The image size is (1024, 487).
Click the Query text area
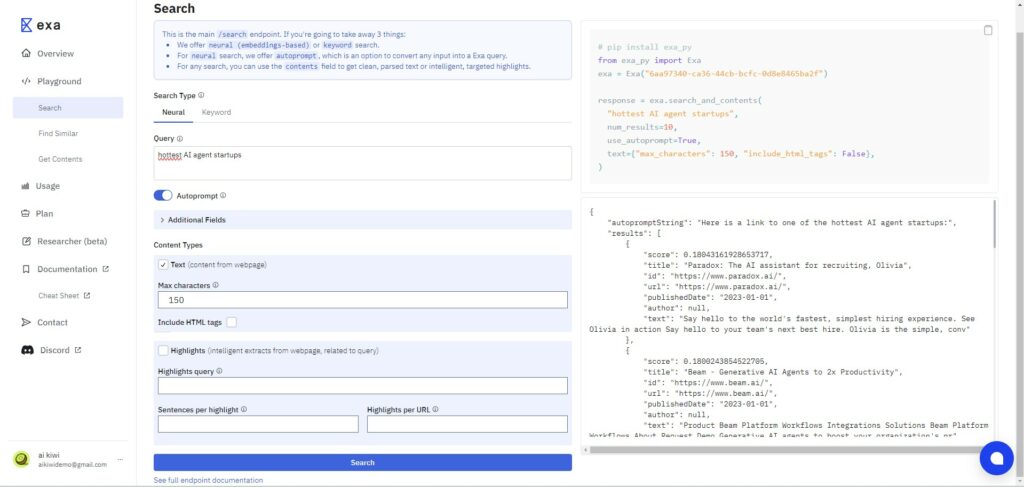(x=362, y=163)
